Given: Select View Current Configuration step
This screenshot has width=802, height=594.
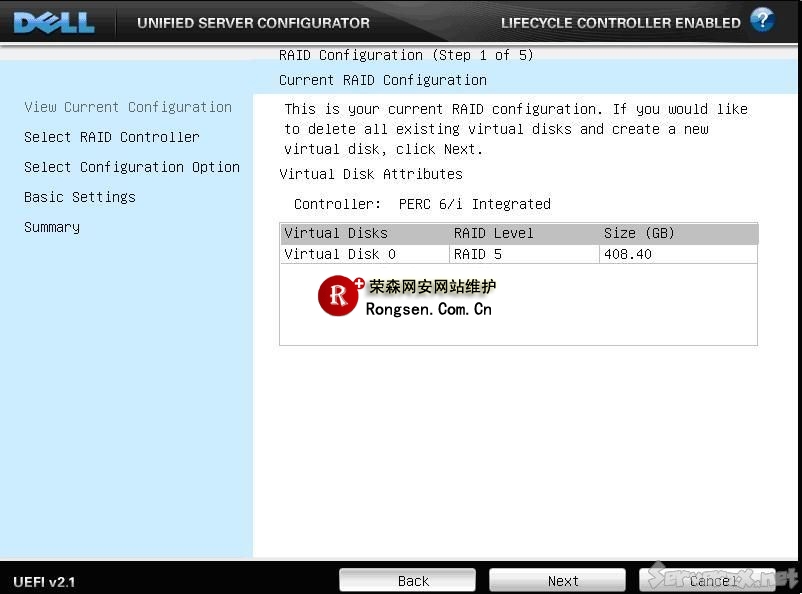Looking at the screenshot, I should click(x=128, y=107).
